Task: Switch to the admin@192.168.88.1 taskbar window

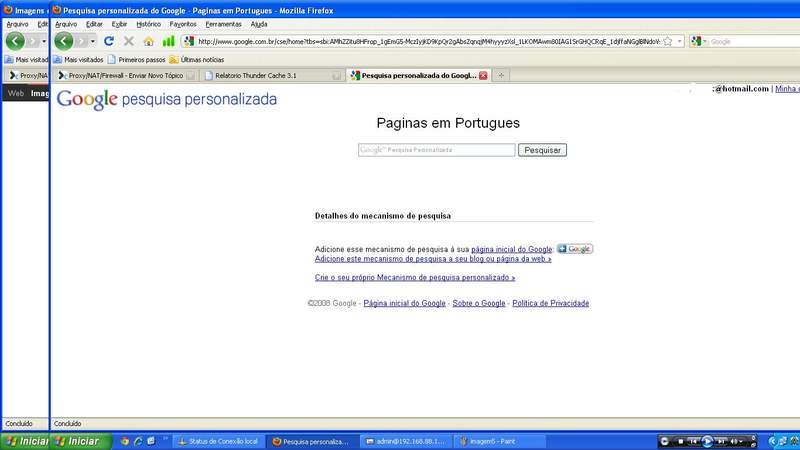Action: pyautogui.click(x=406, y=441)
